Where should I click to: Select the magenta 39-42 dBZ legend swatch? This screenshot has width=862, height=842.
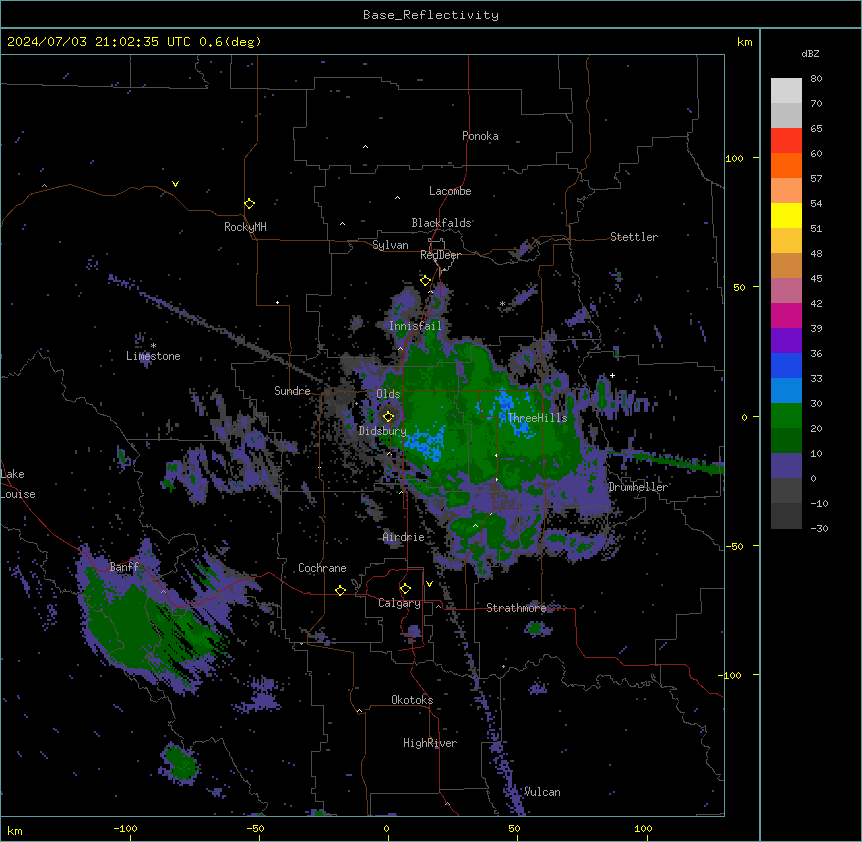coord(786,315)
